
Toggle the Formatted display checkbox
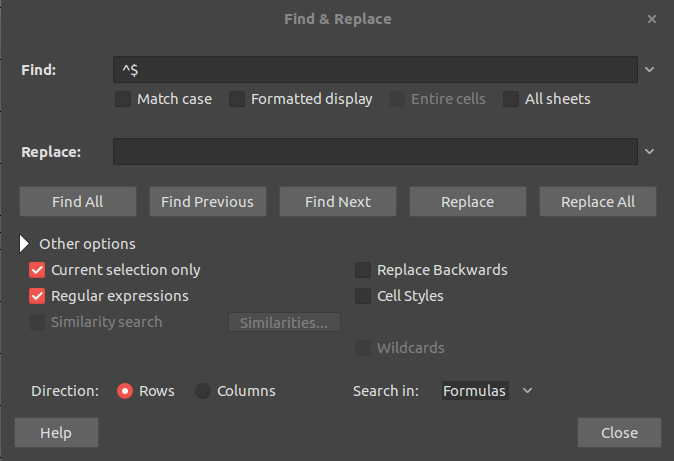pos(237,99)
